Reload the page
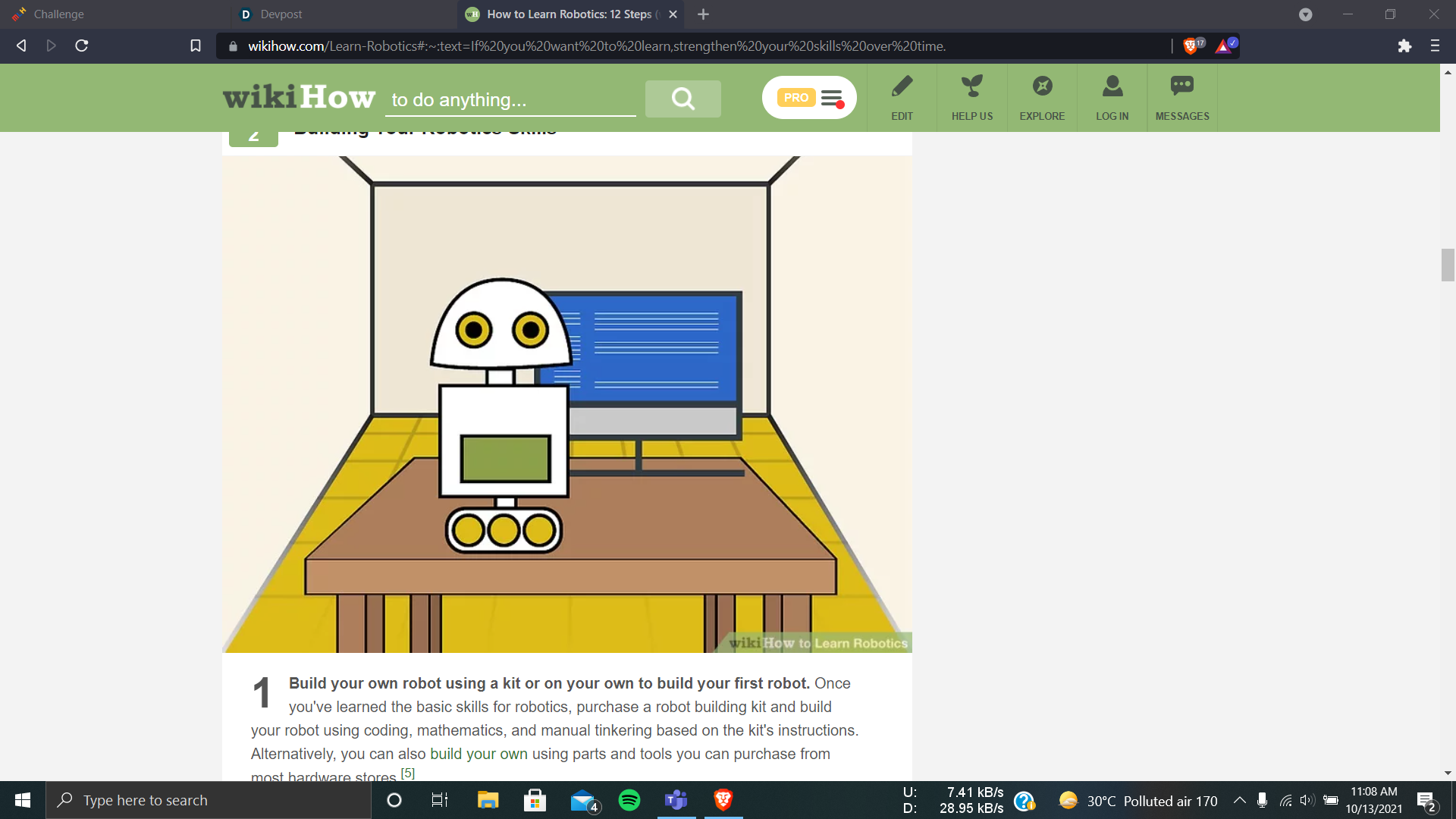1456x819 pixels. click(x=82, y=46)
